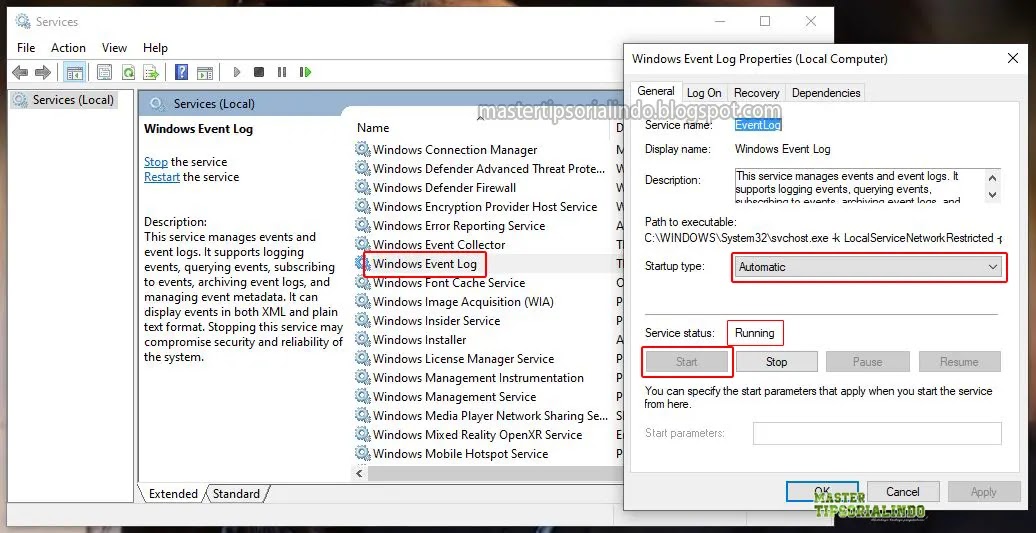Viewport: 1036px width, 533px height.
Task: Click the Restart the service link
Action: (x=162, y=177)
